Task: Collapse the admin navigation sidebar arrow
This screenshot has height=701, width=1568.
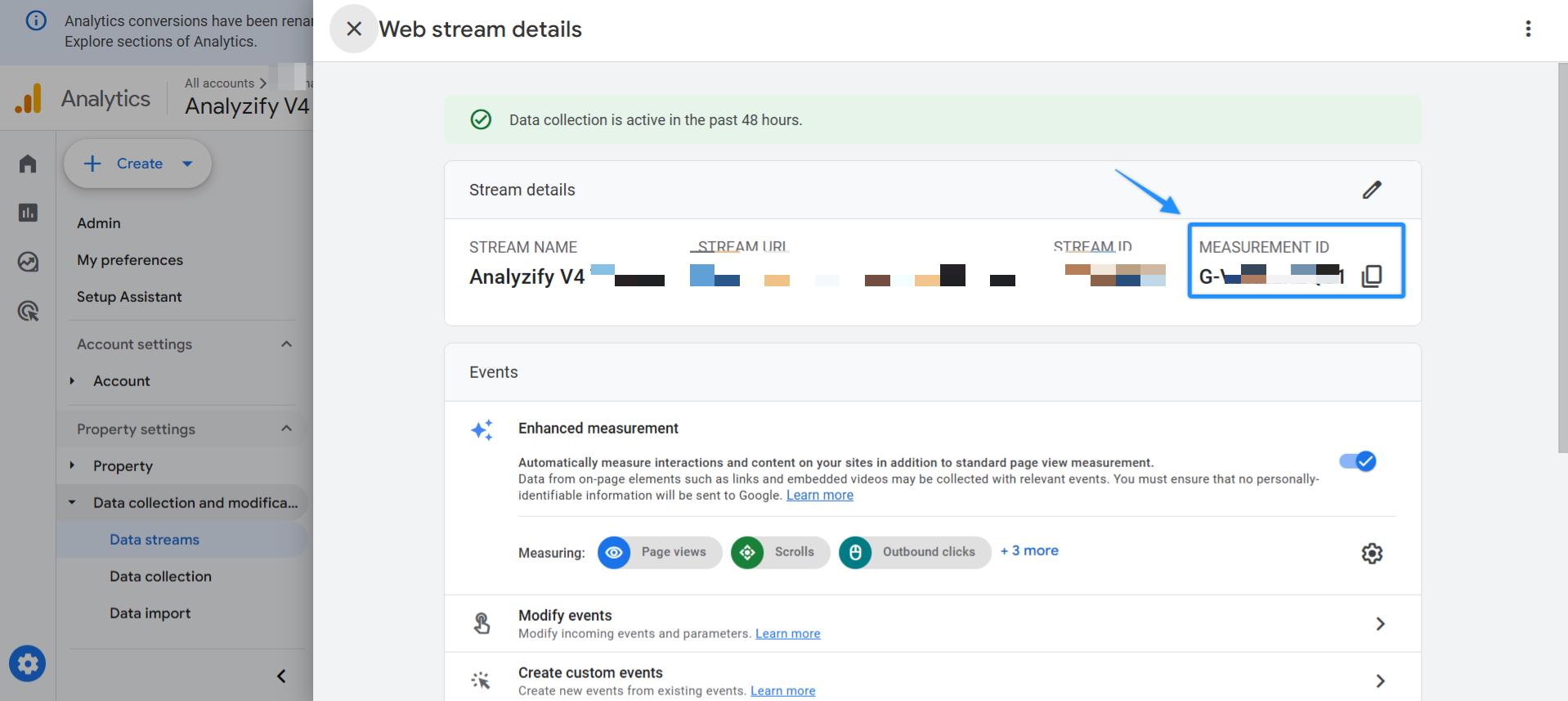Action: (x=281, y=676)
